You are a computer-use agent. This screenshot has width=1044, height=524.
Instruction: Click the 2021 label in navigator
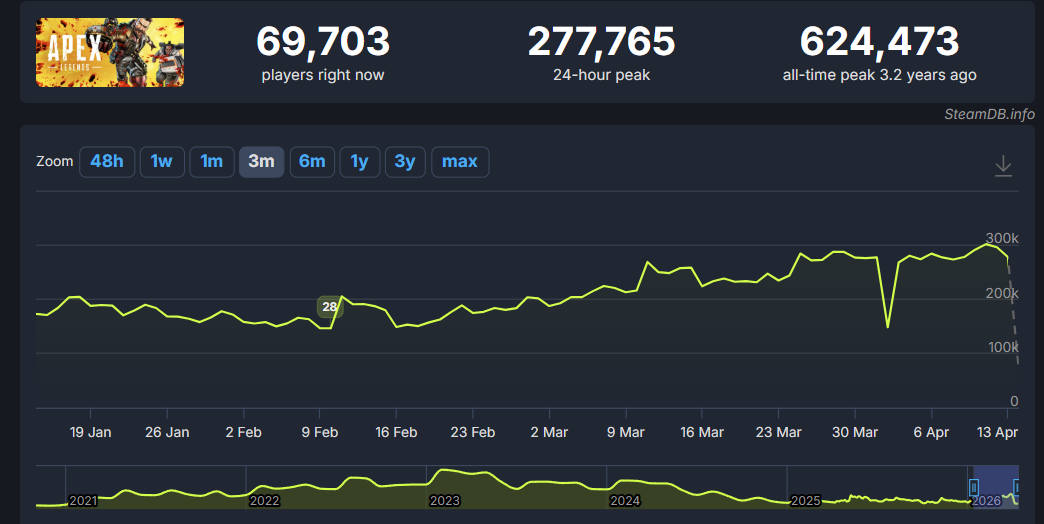(x=83, y=501)
